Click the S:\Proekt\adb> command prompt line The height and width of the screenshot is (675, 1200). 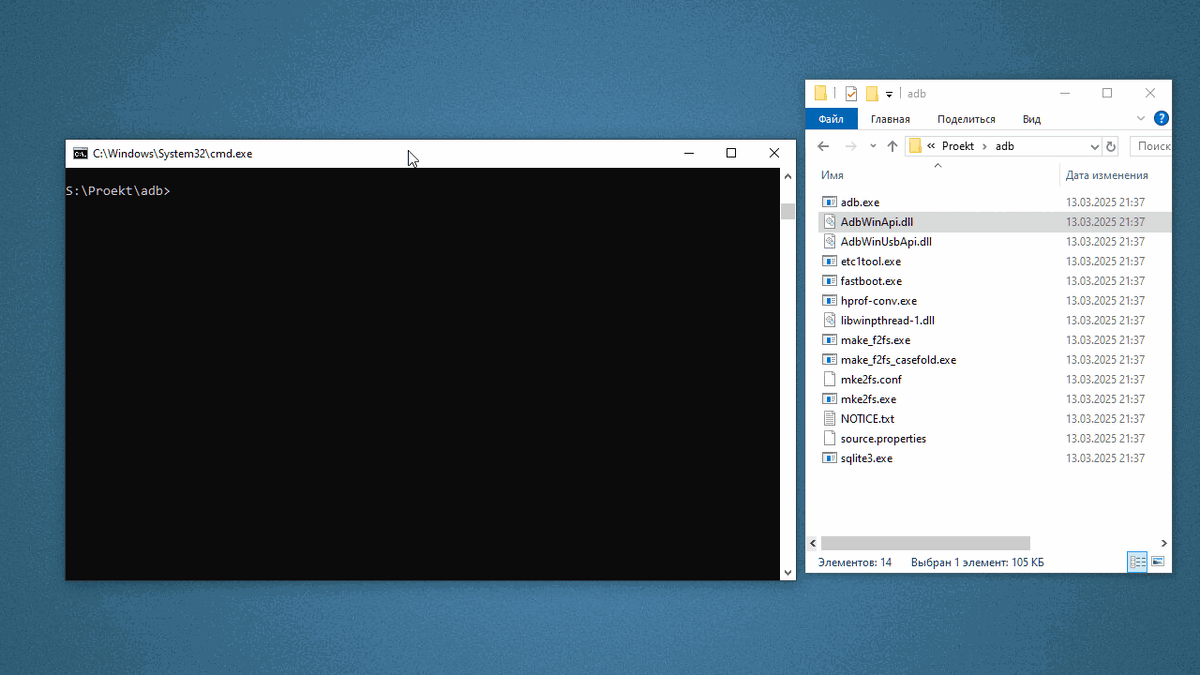(x=119, y=190)
